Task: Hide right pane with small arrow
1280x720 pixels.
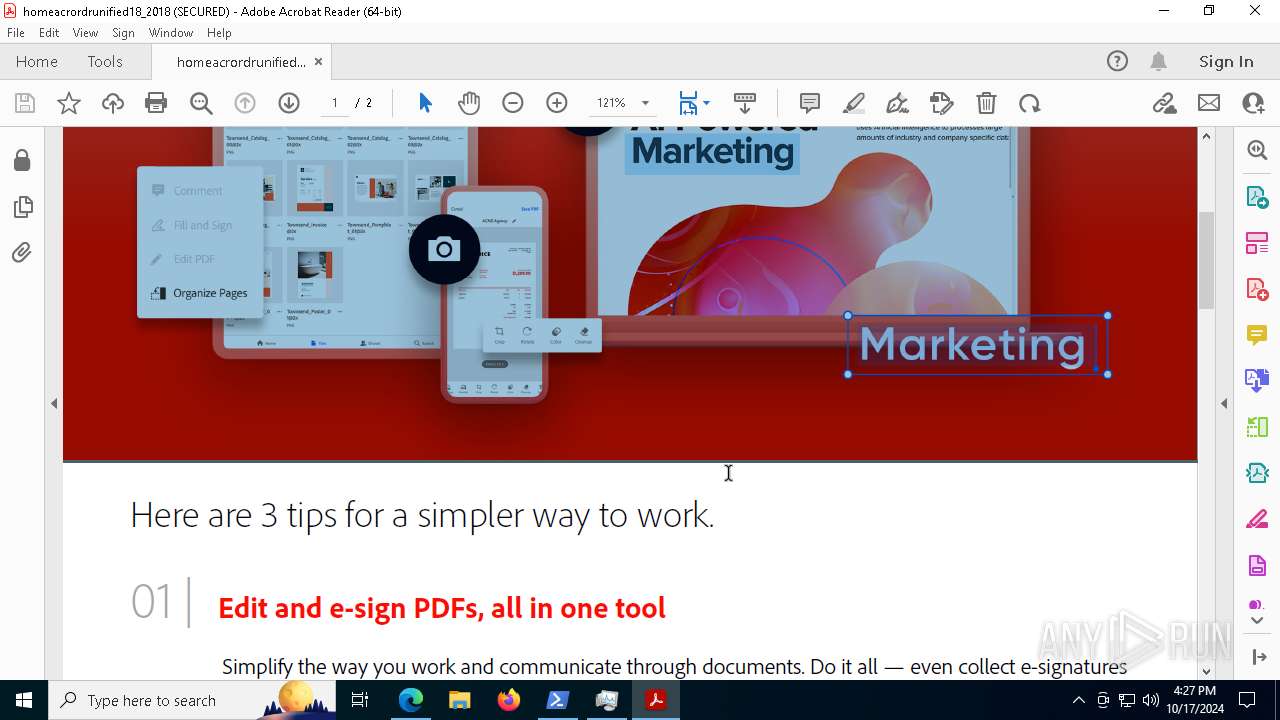Action: 1224,404
